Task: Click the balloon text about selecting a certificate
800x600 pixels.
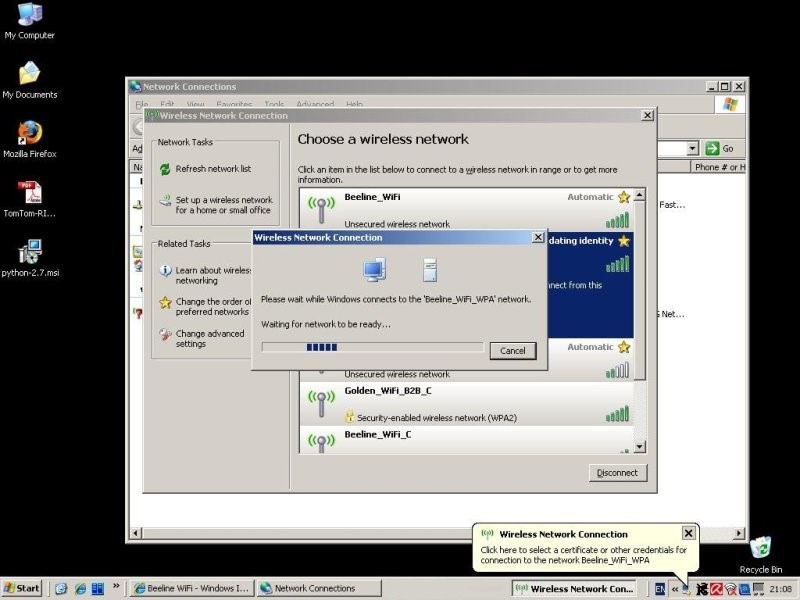Action: (583, 555)
